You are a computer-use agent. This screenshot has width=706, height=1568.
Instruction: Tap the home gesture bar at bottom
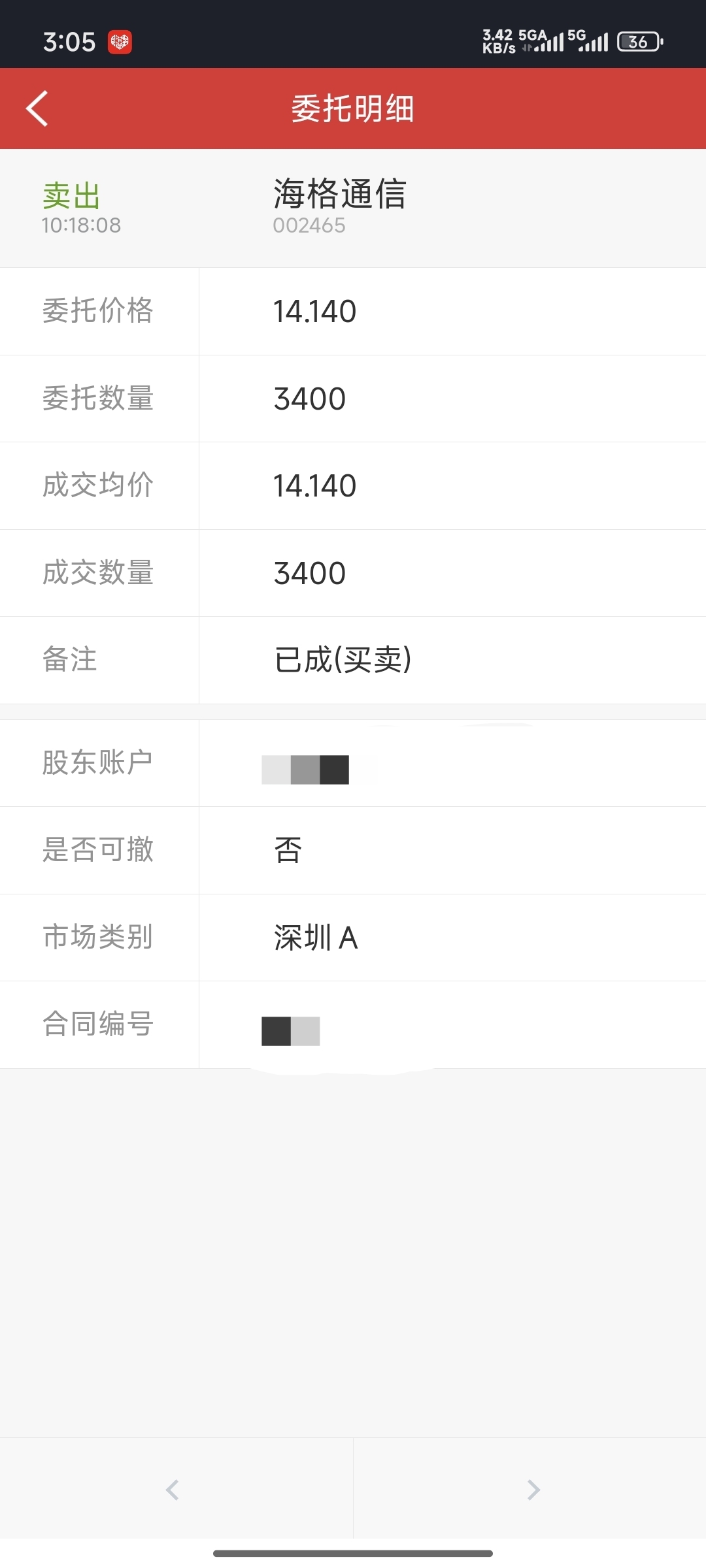tap(353, 1553)
